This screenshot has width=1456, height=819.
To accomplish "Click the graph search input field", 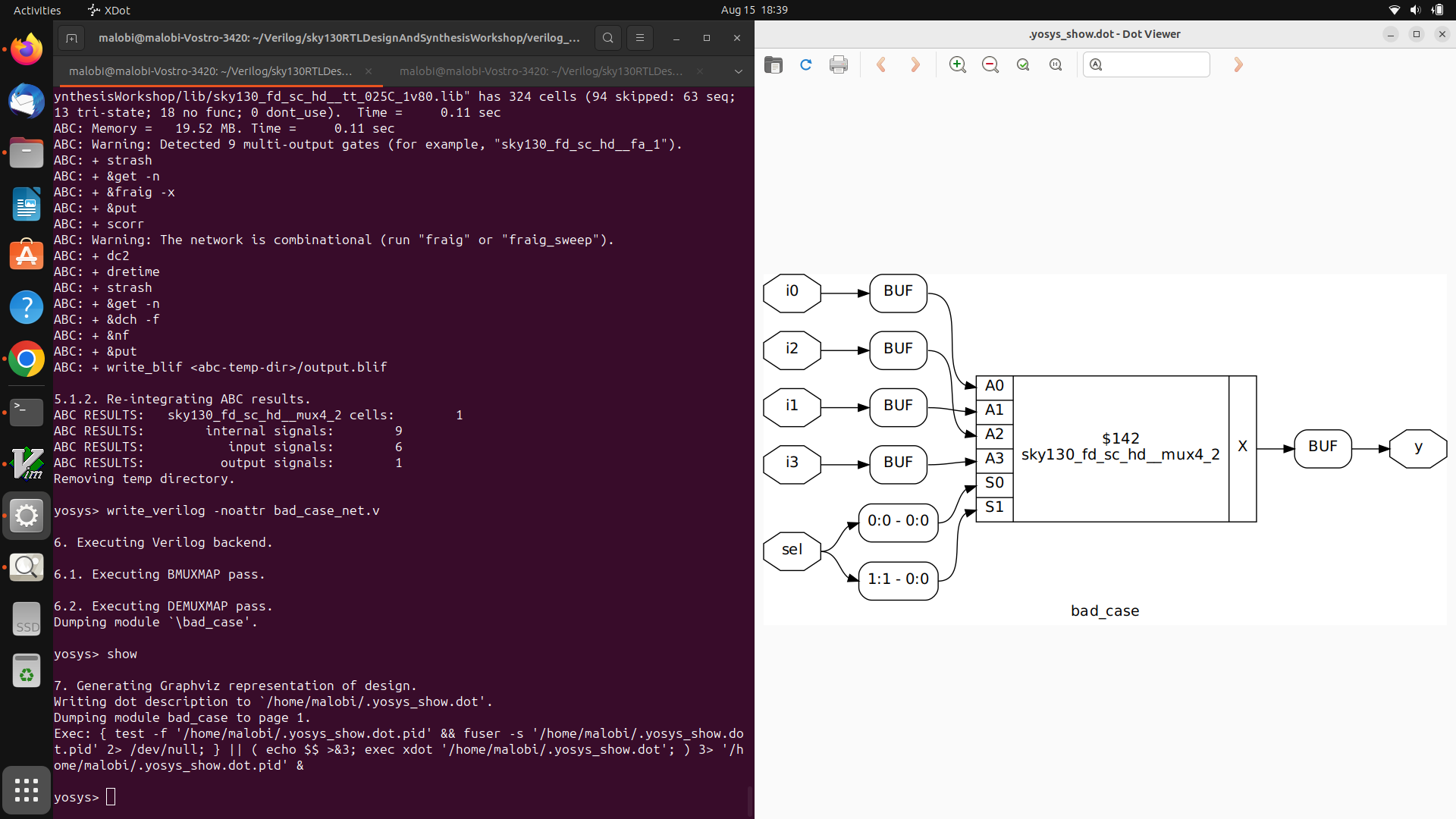I will [x=1154, y=65].
